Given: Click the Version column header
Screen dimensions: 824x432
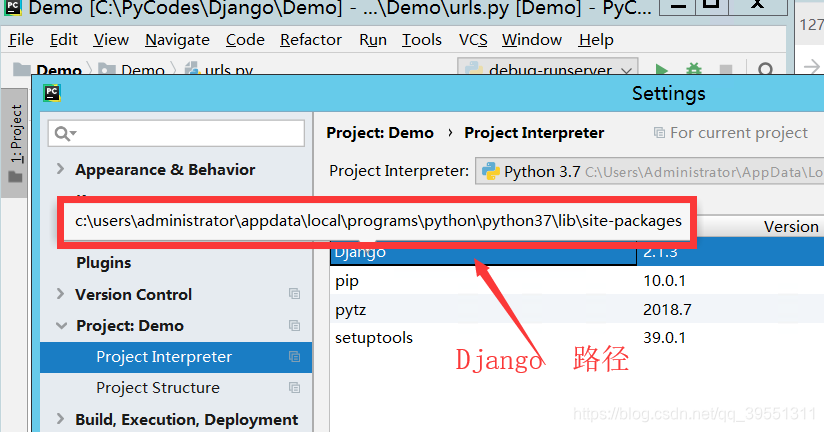Looking at the screenshot, I should pyautogui.click(x=791, y=227).
